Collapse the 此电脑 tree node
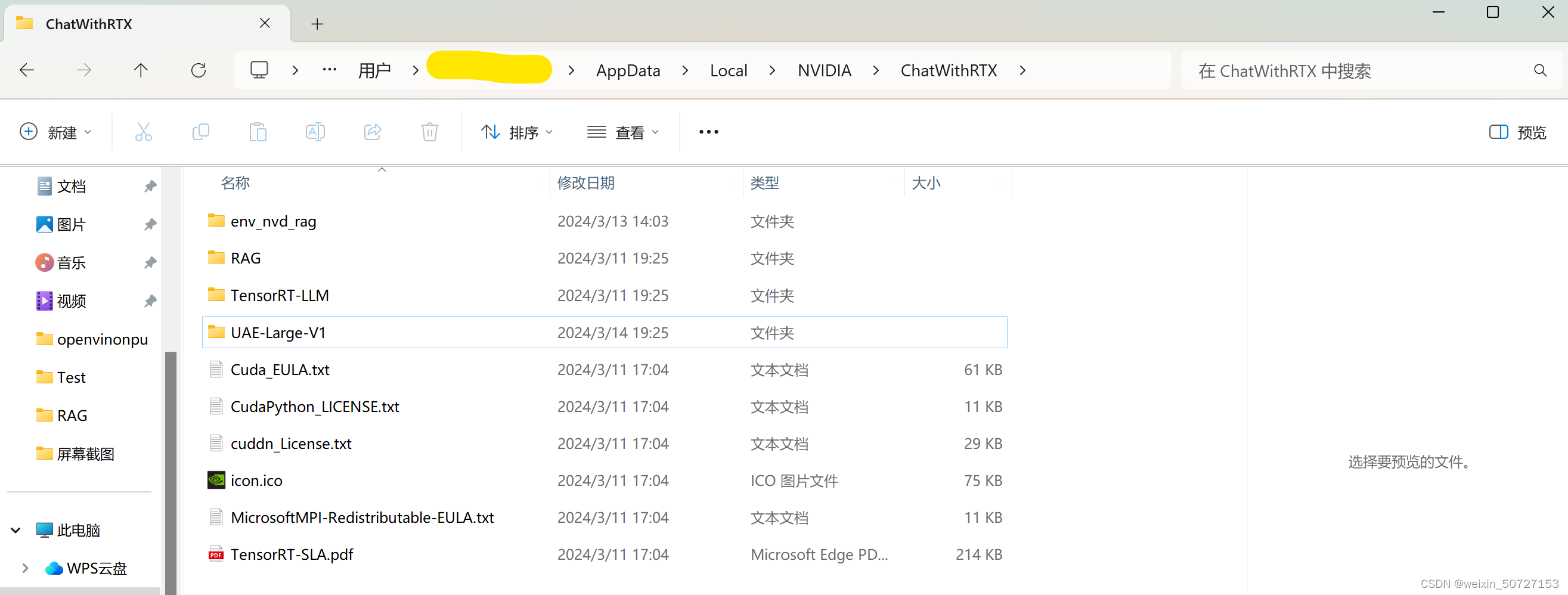The height and width of the screenshot is (595, 1568). click(x=16, y=531)
